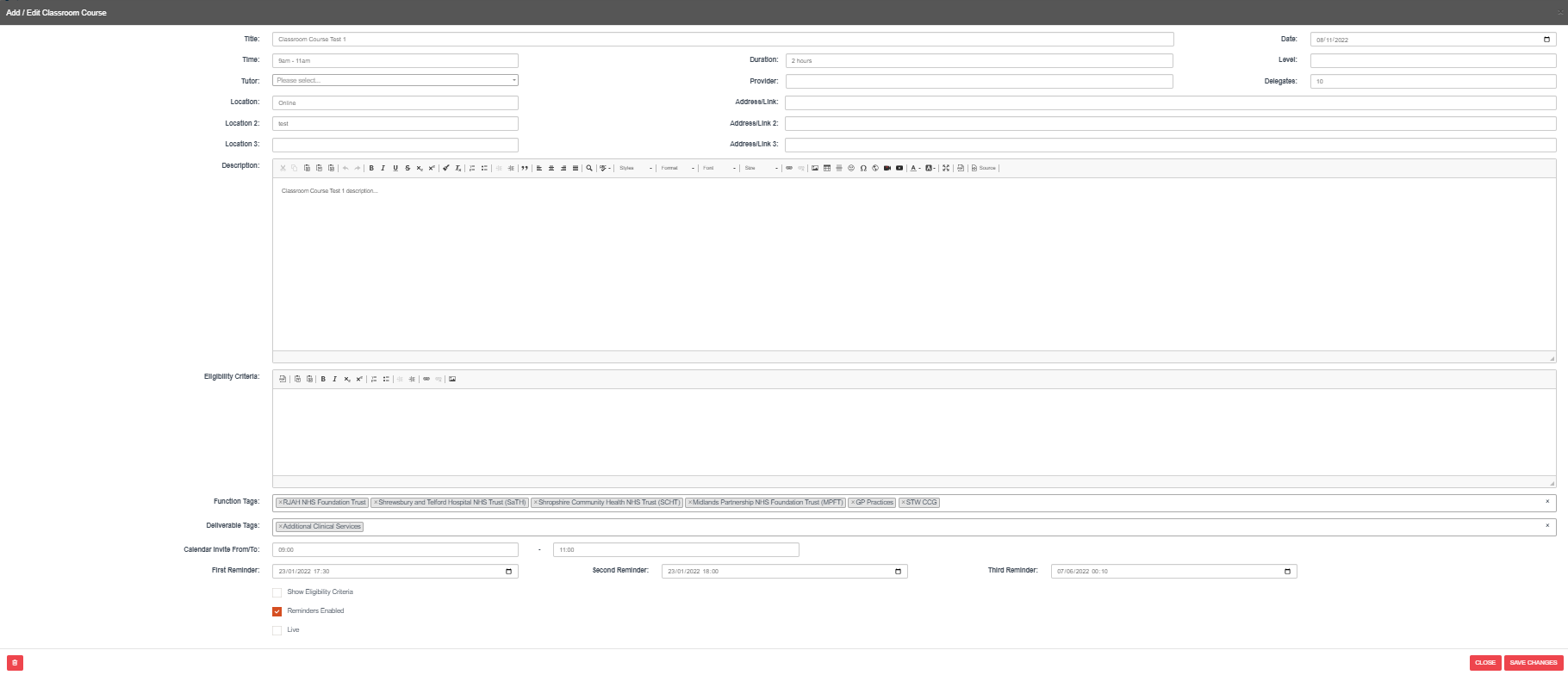Undo the last change in Description editor

[x=345, y=169]
